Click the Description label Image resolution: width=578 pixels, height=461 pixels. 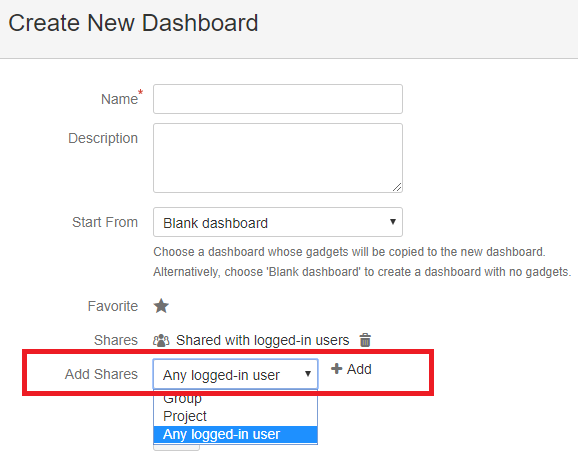coord(103,138)
